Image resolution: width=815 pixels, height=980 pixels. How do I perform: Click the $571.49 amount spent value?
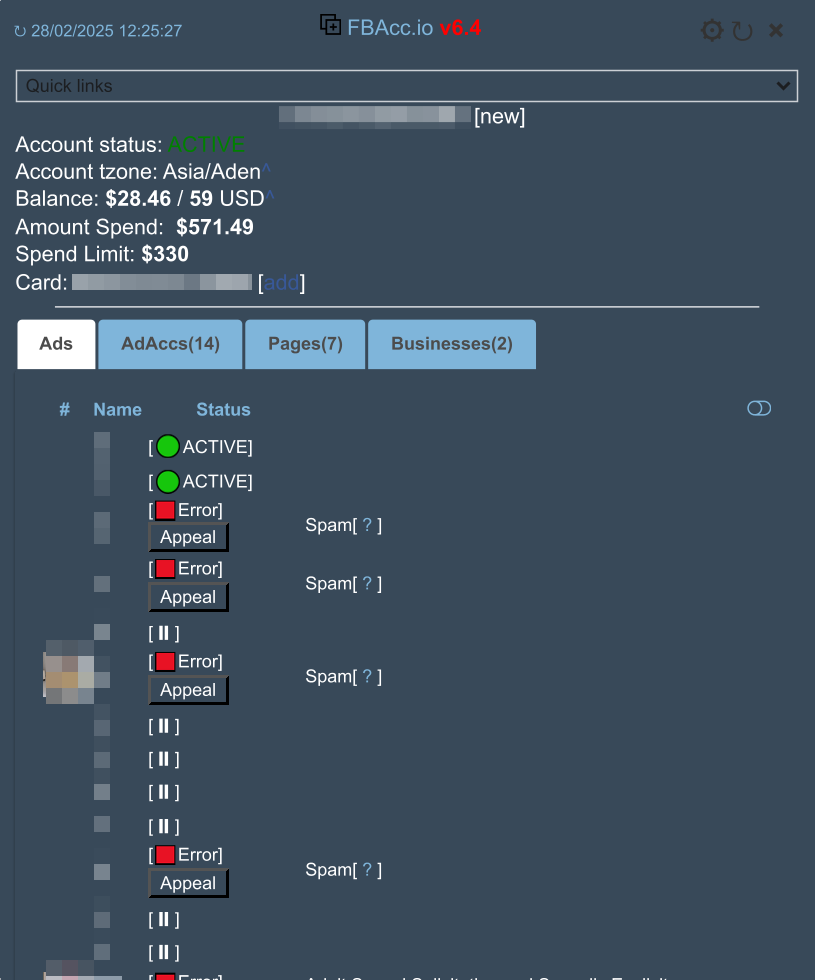click(x=215, y=227)
